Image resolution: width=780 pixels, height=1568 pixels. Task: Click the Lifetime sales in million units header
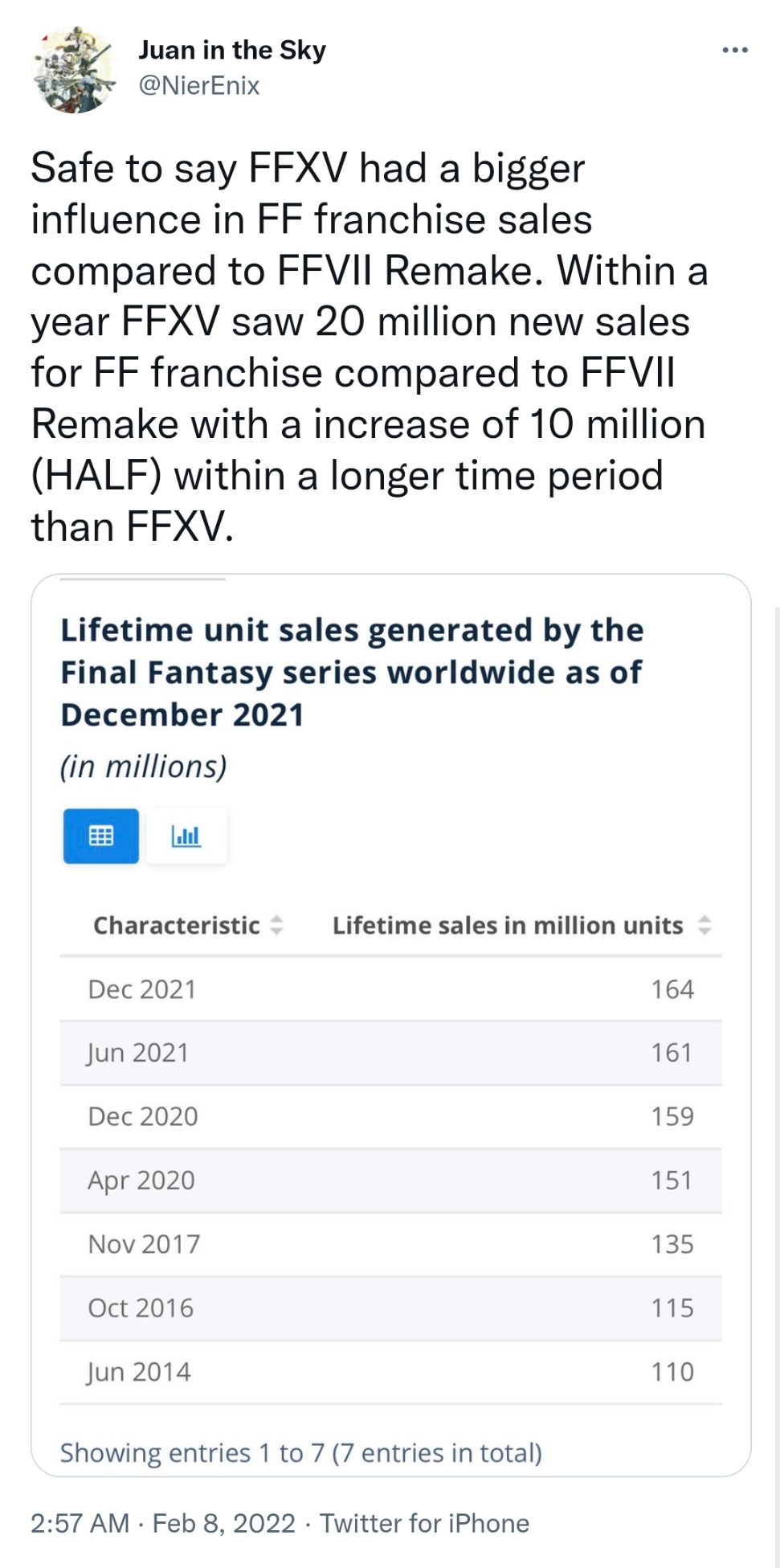(508, 925)
